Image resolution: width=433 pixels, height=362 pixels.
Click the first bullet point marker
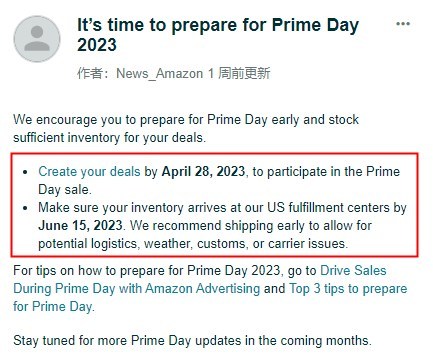point(25,172)
